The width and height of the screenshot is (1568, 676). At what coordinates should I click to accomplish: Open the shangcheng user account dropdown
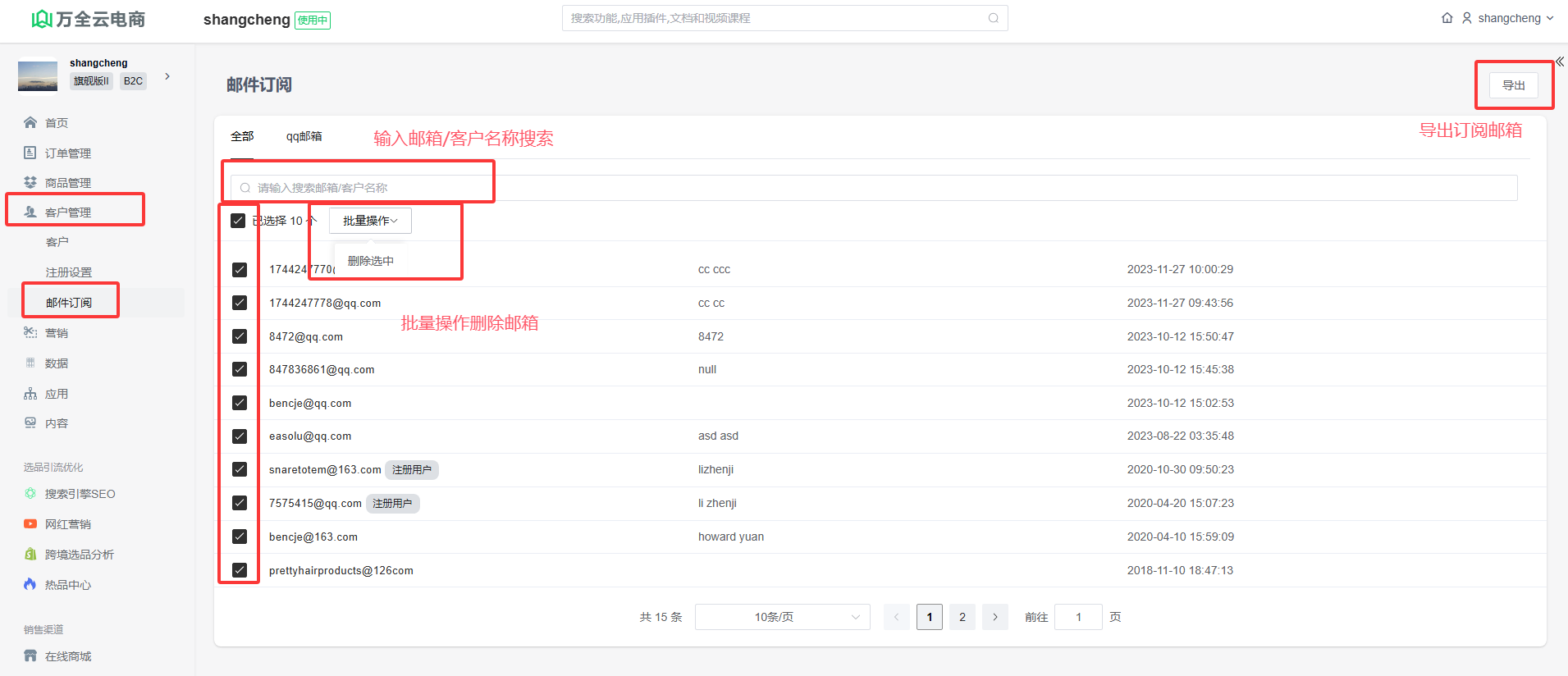[1509, 18]
